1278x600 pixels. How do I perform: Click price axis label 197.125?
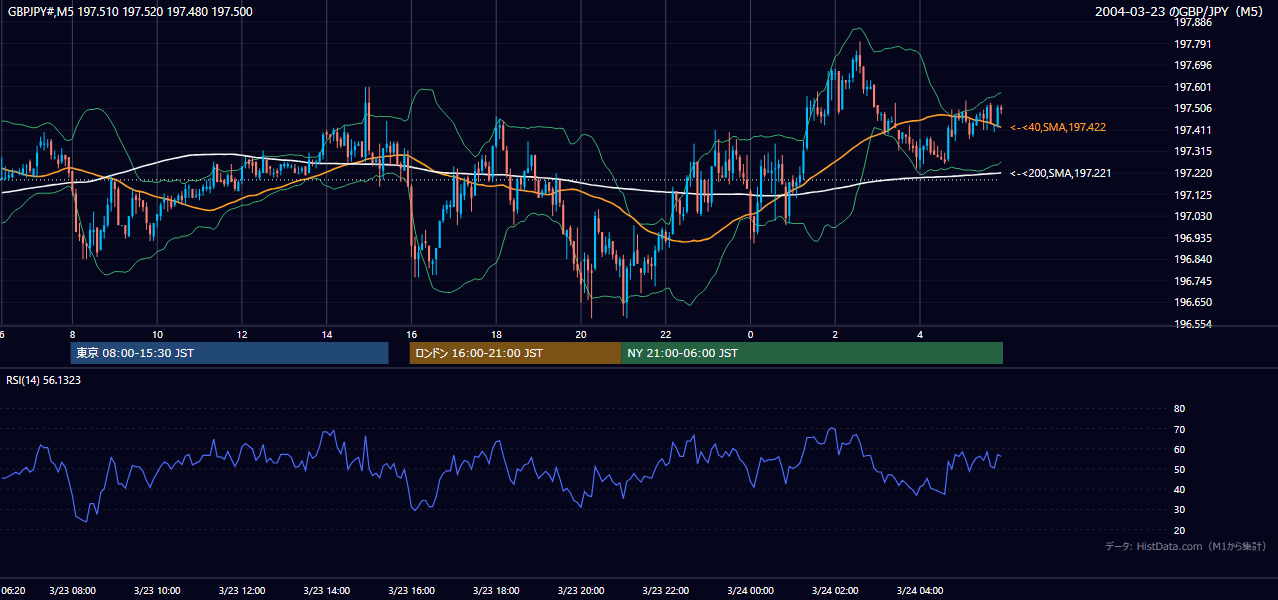click(1193, 195)
